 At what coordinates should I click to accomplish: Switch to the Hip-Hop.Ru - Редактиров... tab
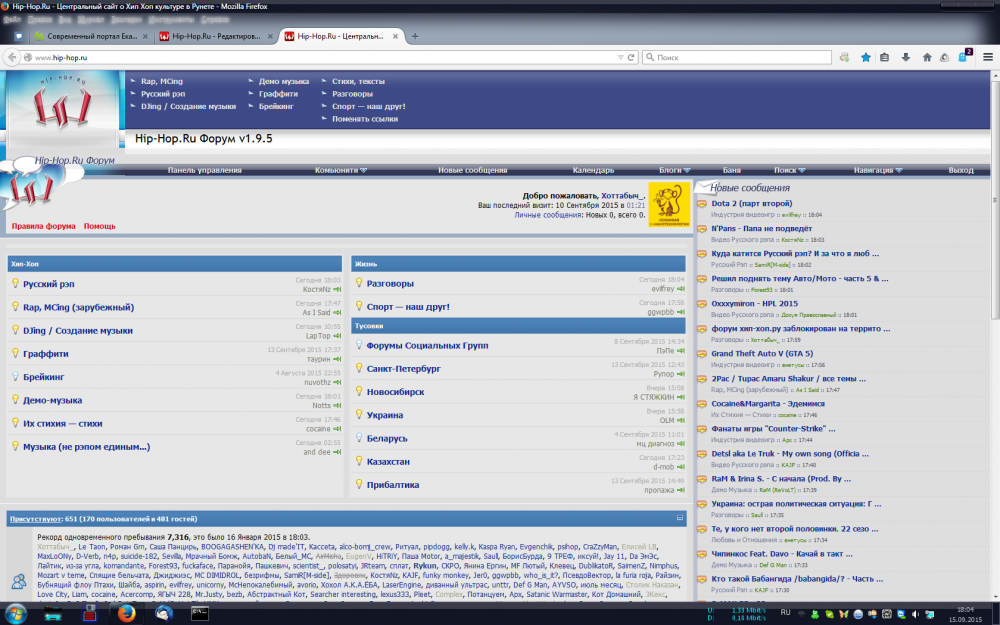point(216,36)
